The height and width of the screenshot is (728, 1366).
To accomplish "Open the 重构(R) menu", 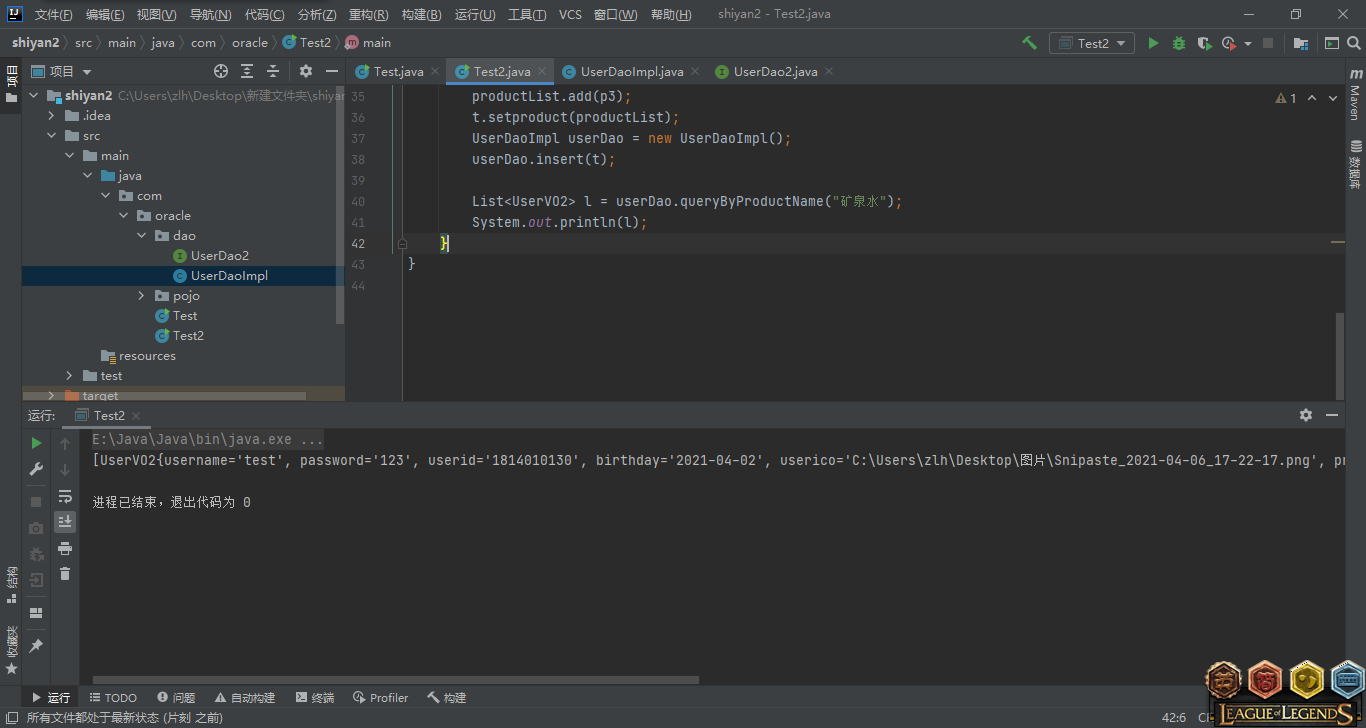I will pos(369,15).
